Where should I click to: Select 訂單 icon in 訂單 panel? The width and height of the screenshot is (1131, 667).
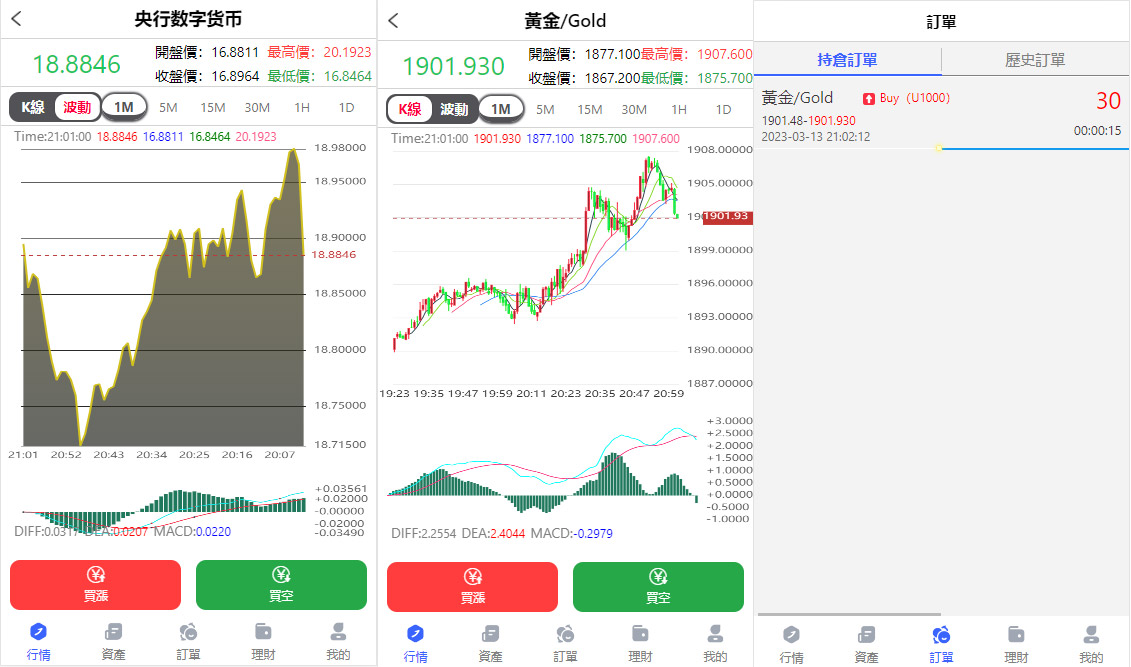coord(941,635)
